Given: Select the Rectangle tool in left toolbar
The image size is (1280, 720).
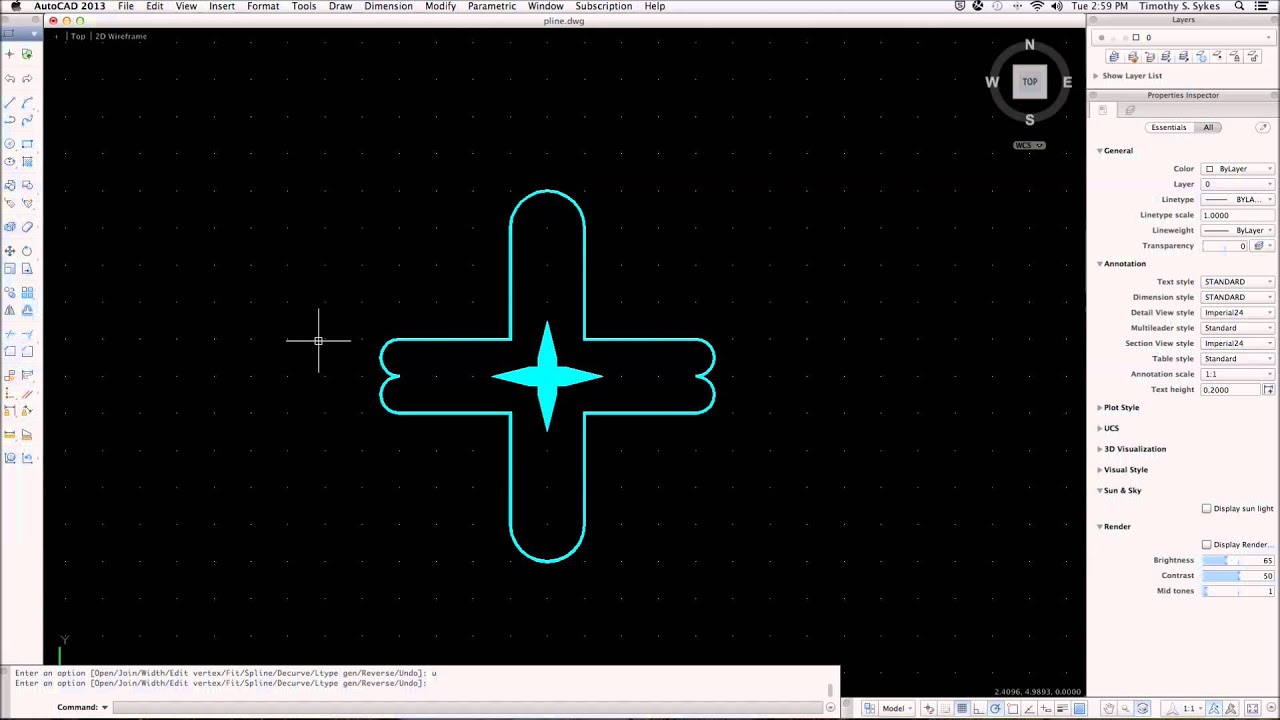Looking at the screenshot, I should 27,143.
